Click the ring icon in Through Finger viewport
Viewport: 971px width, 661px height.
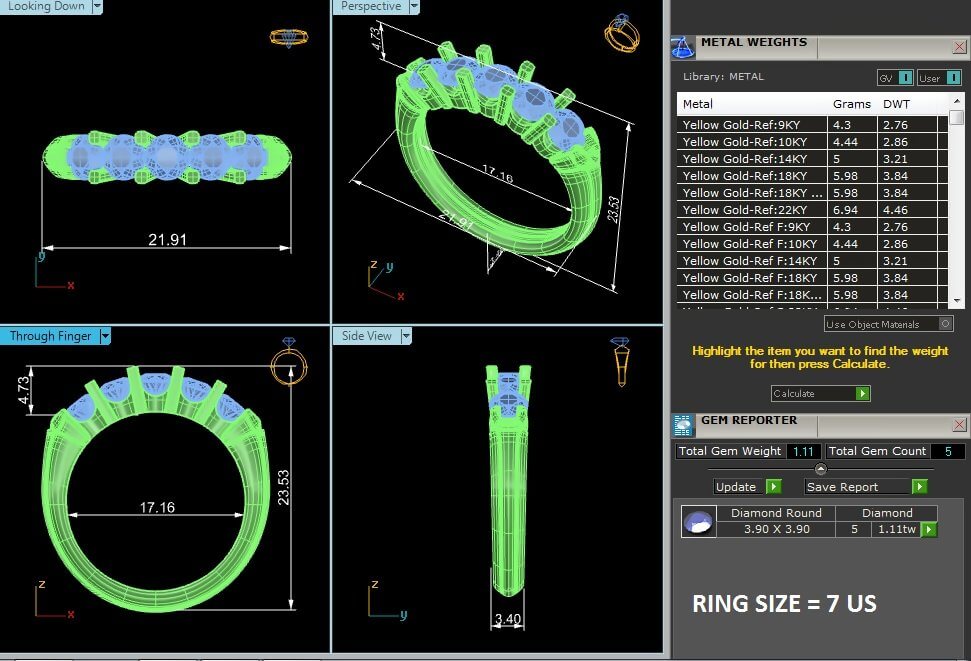point(290,363)
